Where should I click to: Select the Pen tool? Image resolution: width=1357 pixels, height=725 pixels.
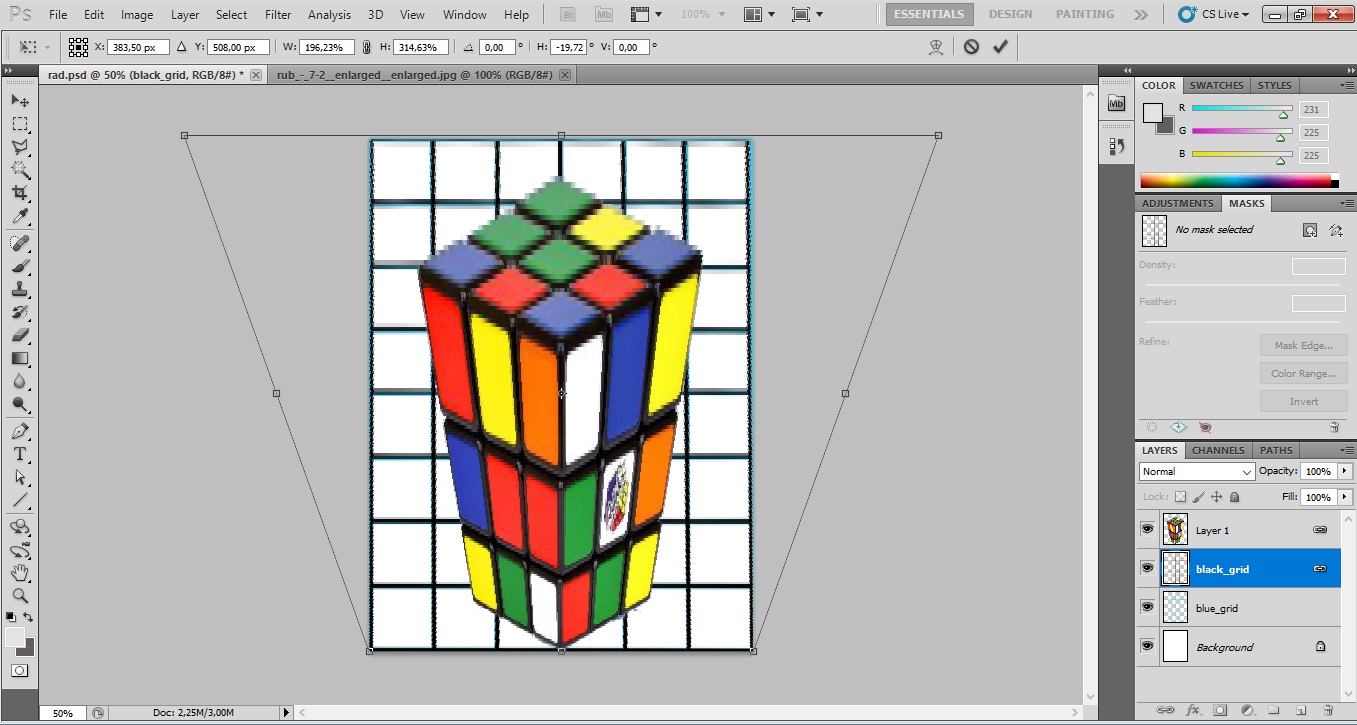(x=20, y=431)
